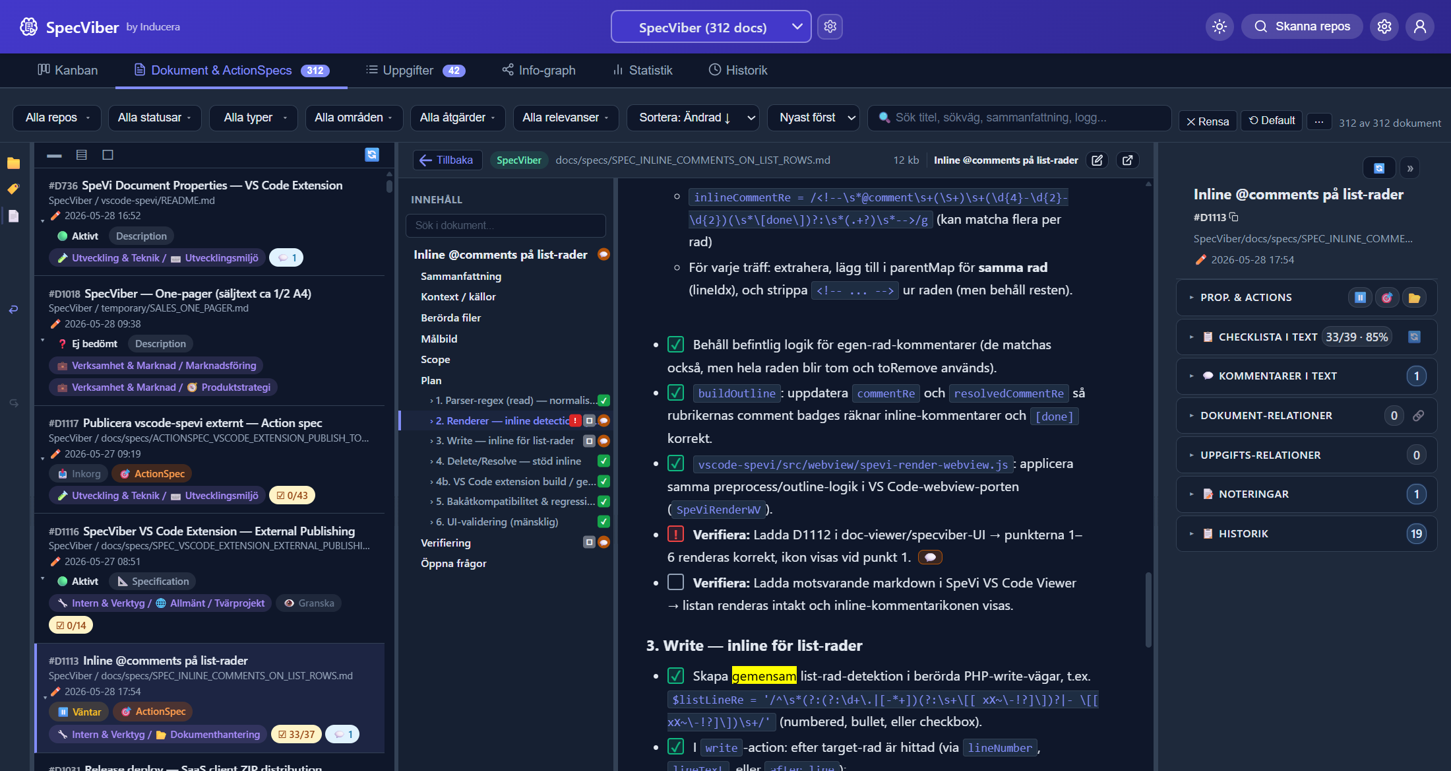The height and width of the screenshot is (771, 1451).
Task: Click the folder icon in left sidebar
Action: [13, 163]
